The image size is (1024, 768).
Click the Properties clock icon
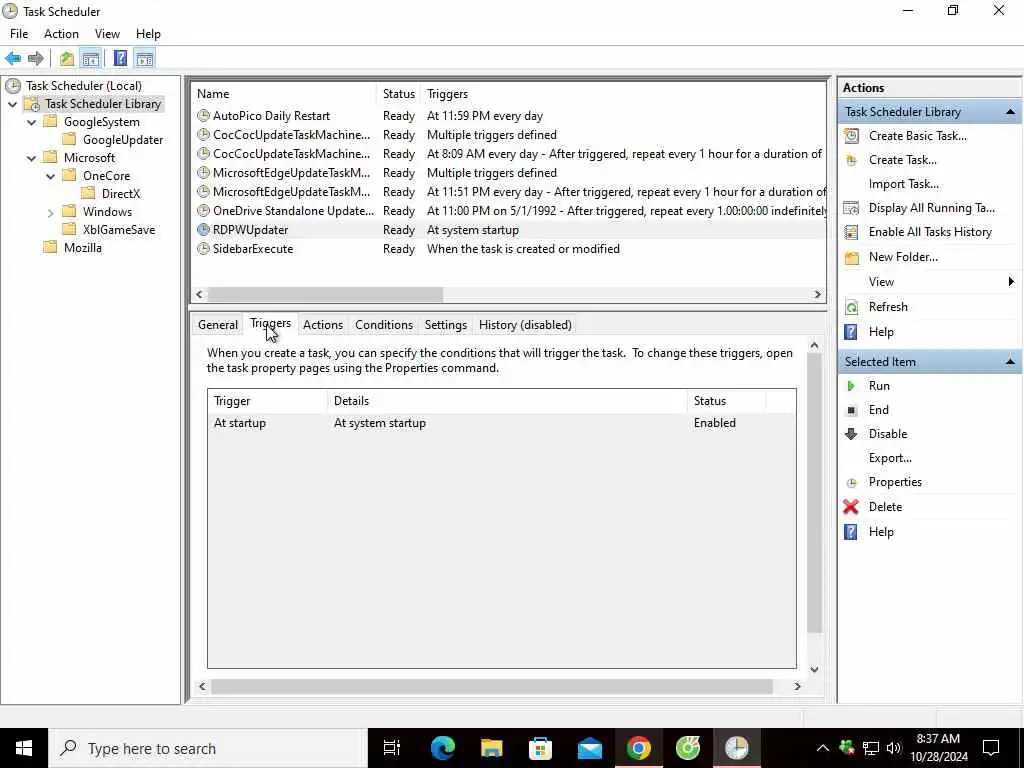[x=851, y=483]
